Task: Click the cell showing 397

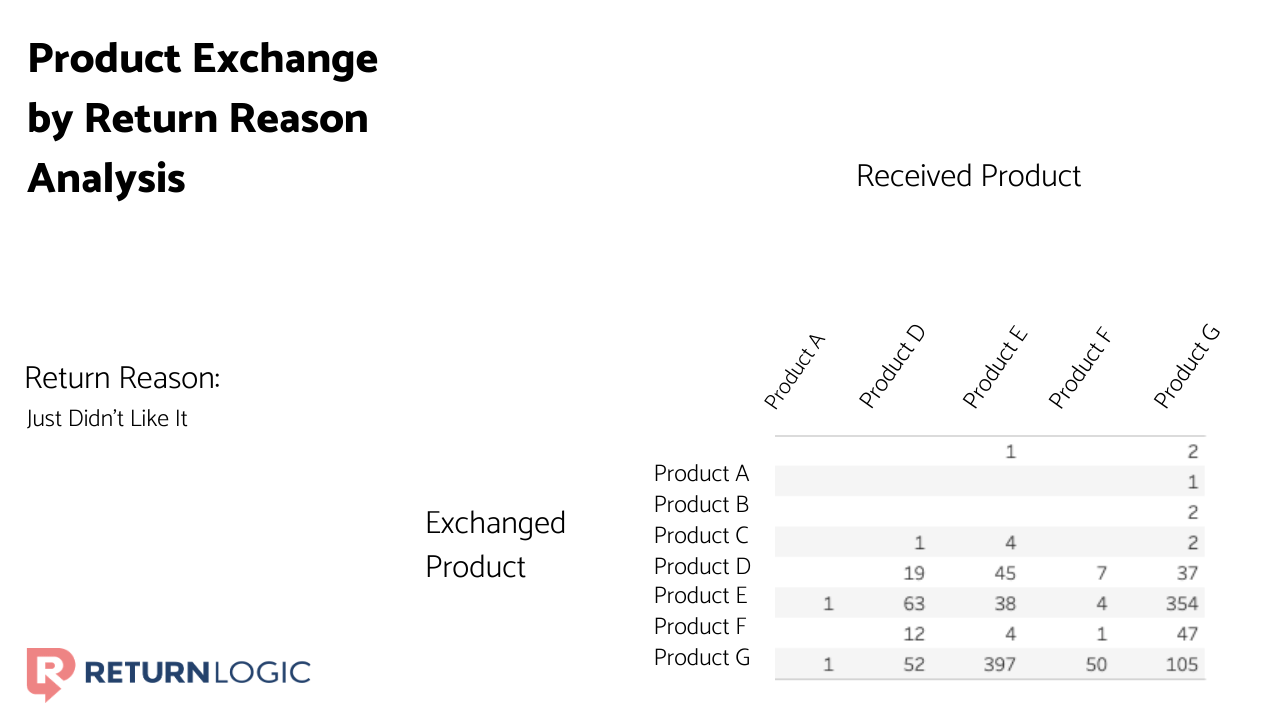Action: click(1000, 664)
